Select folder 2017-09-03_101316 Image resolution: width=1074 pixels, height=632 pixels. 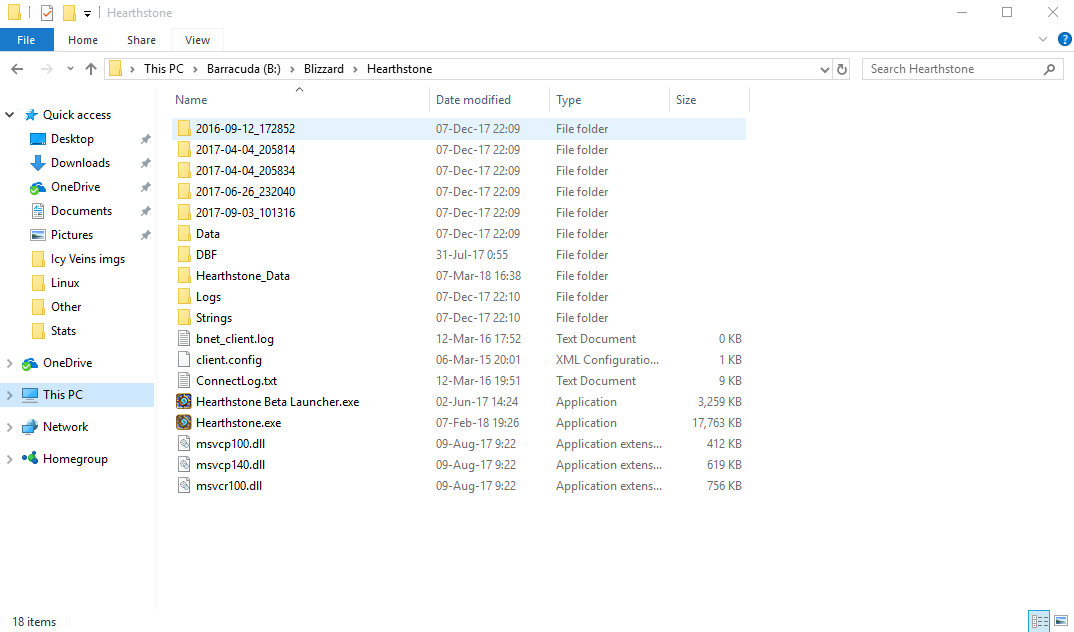point(458,212)
